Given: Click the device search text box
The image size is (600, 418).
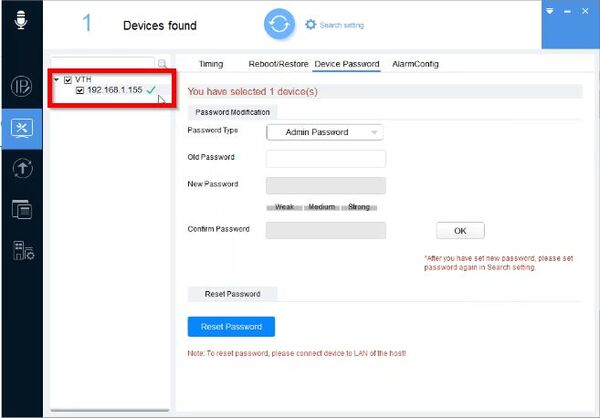Looking at the screenshot, I should point(103,63).
